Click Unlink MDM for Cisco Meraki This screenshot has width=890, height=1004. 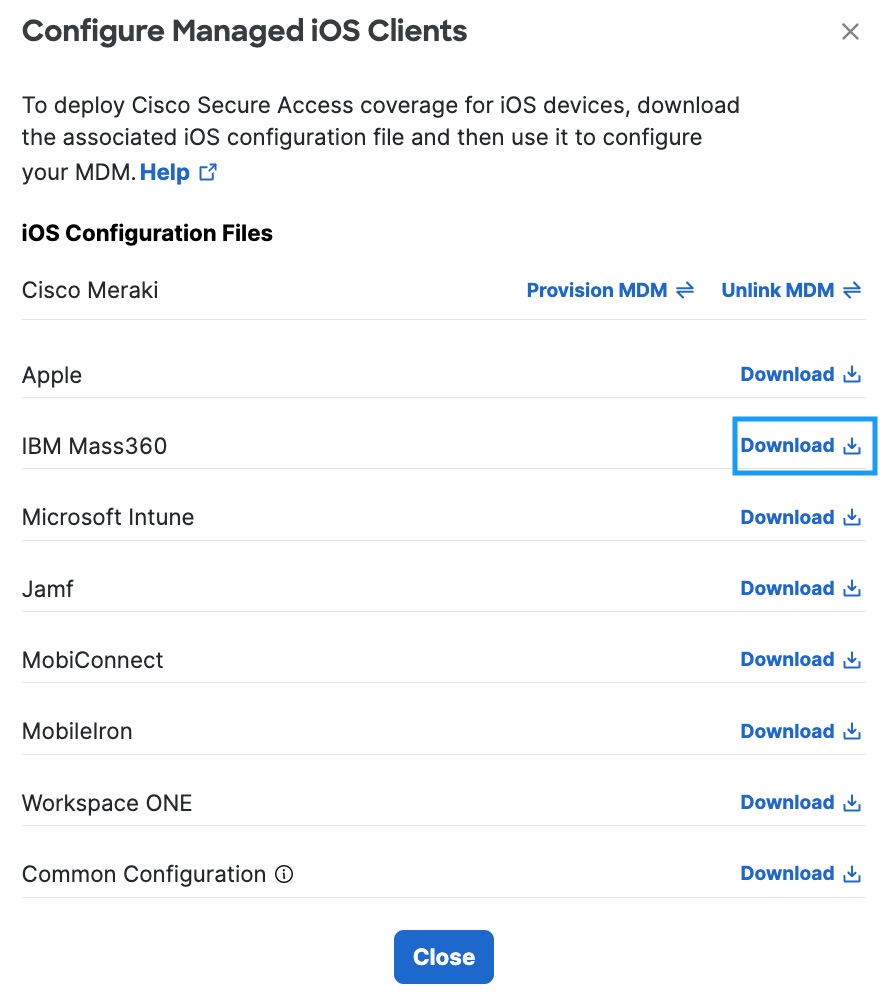pyautogui.click(x=791, y=290)
